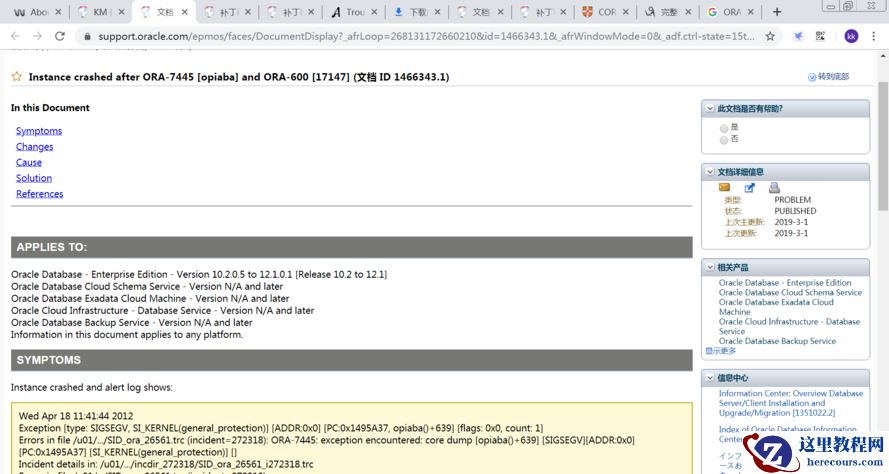
Task: Open 'Oracle Database Exadata Cloud Machine' sidebar link
Action: (776, 307)
